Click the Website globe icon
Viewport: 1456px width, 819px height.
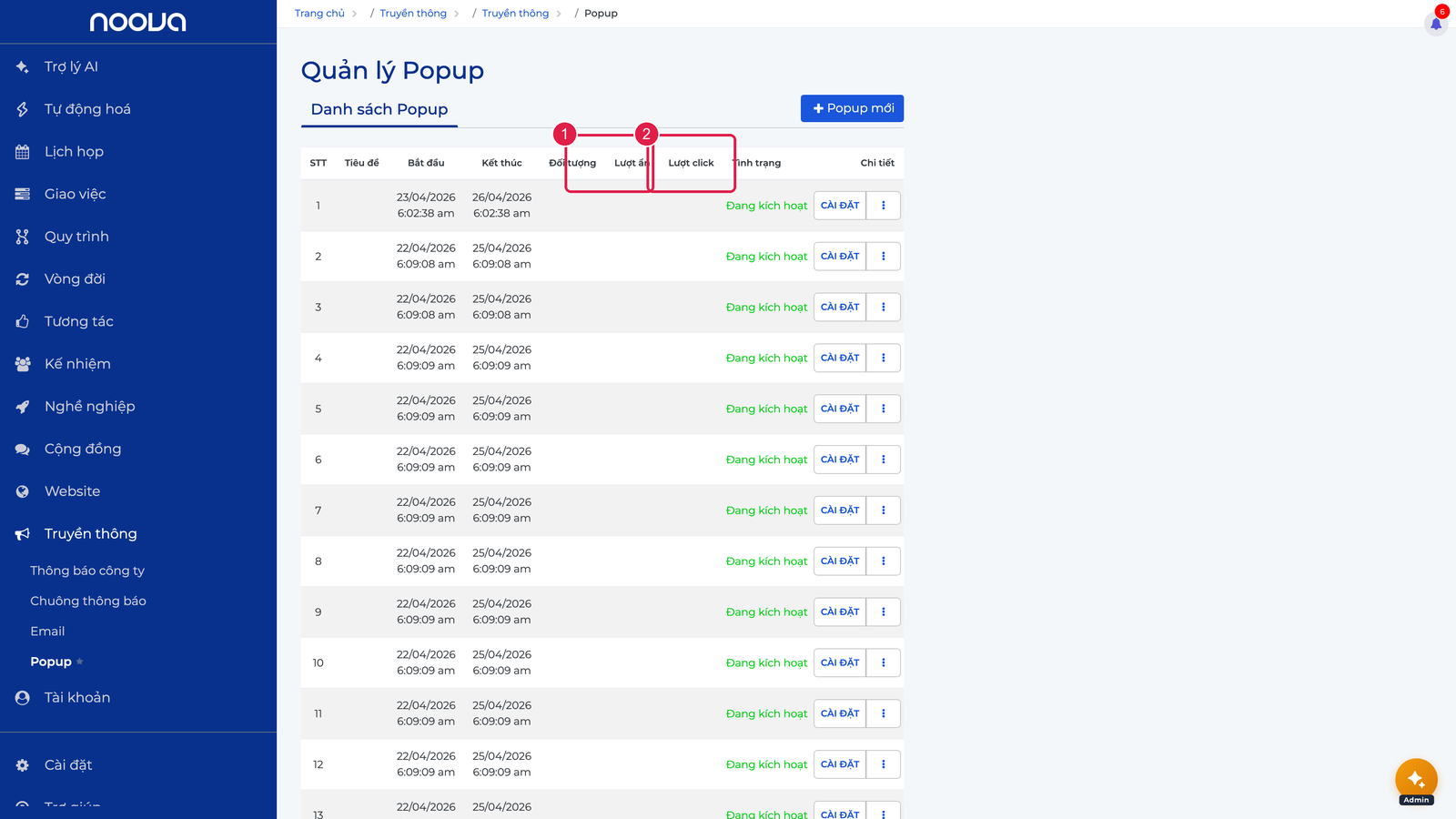pyautogui.click(x=23, y=491)
